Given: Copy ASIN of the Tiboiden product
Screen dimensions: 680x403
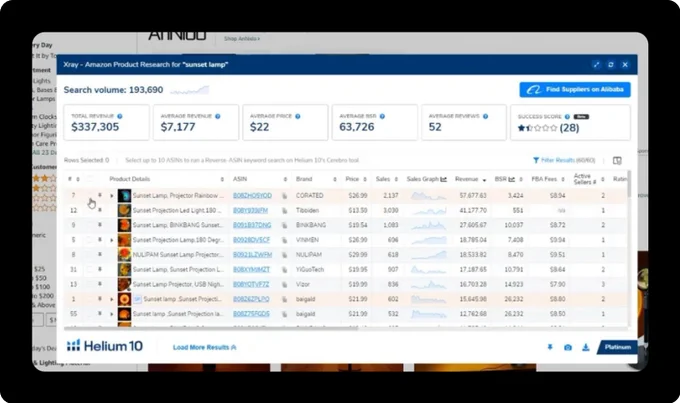Looking at the screenshot, I should [x=284, y=211].
